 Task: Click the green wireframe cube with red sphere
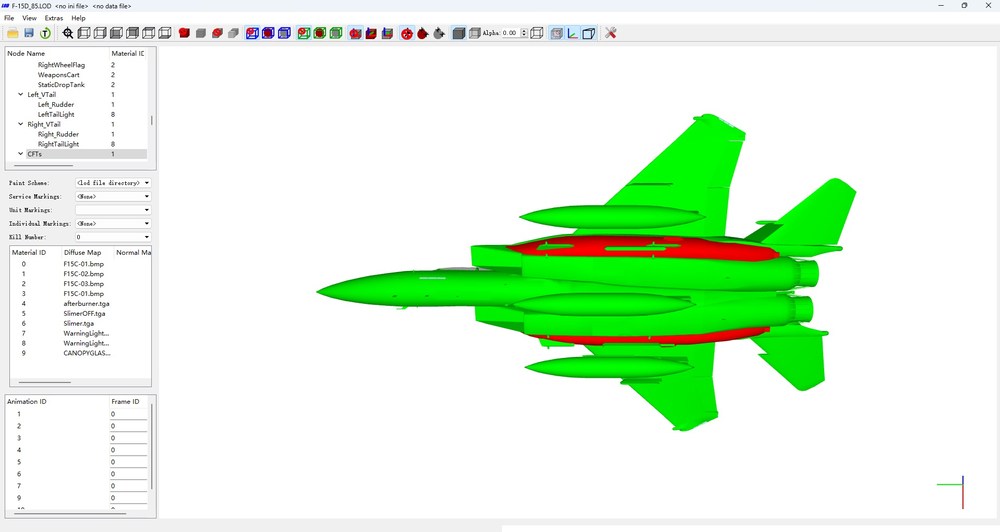pos(320,33)
